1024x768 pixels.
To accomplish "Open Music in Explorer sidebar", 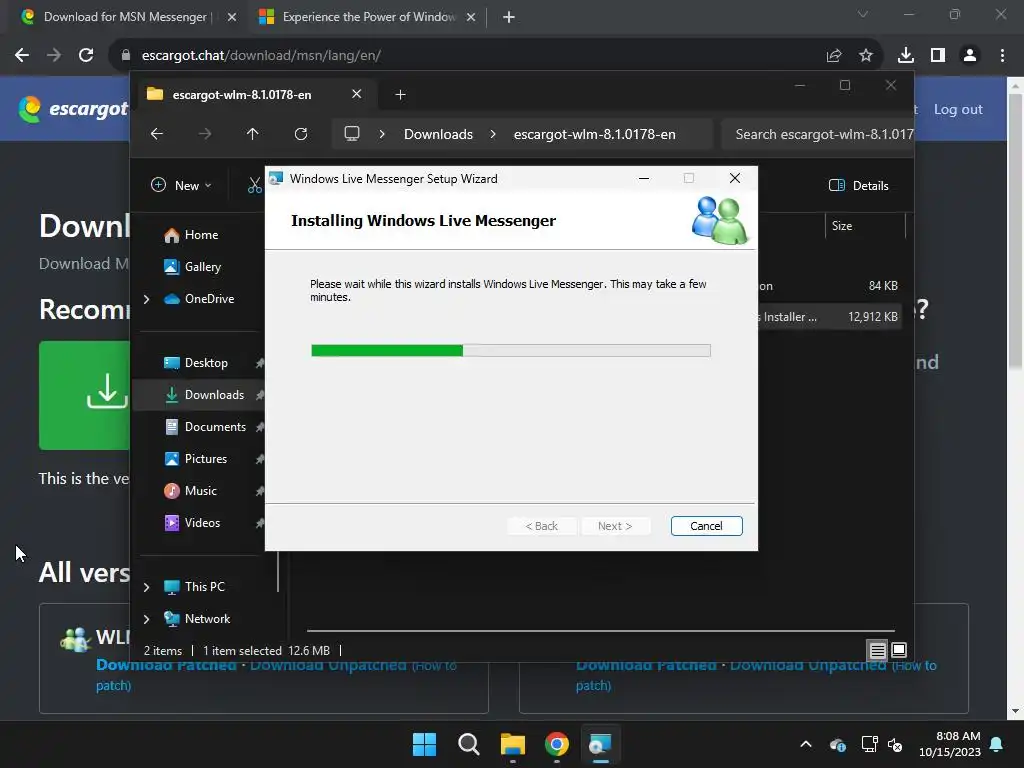I will click(x=199, y=490).
